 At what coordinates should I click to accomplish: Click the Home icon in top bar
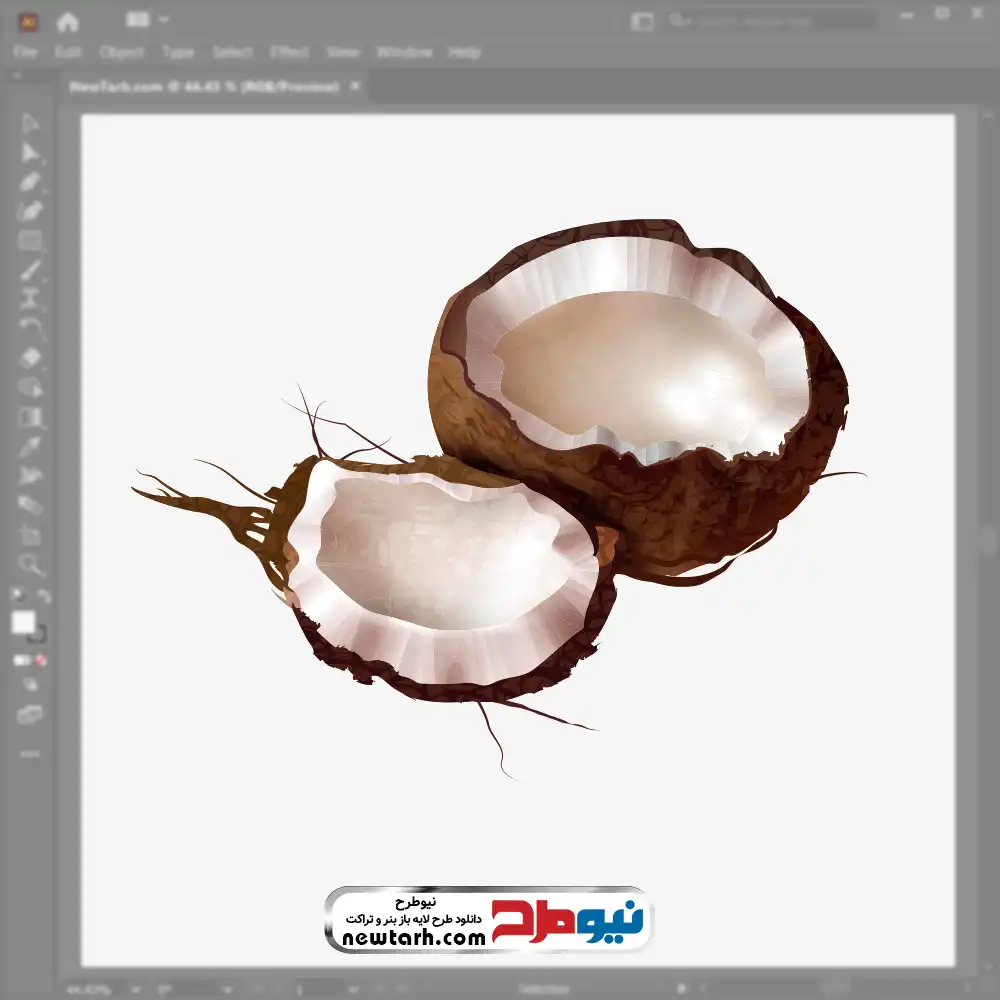pyautogui.click(x=68, y=21)
